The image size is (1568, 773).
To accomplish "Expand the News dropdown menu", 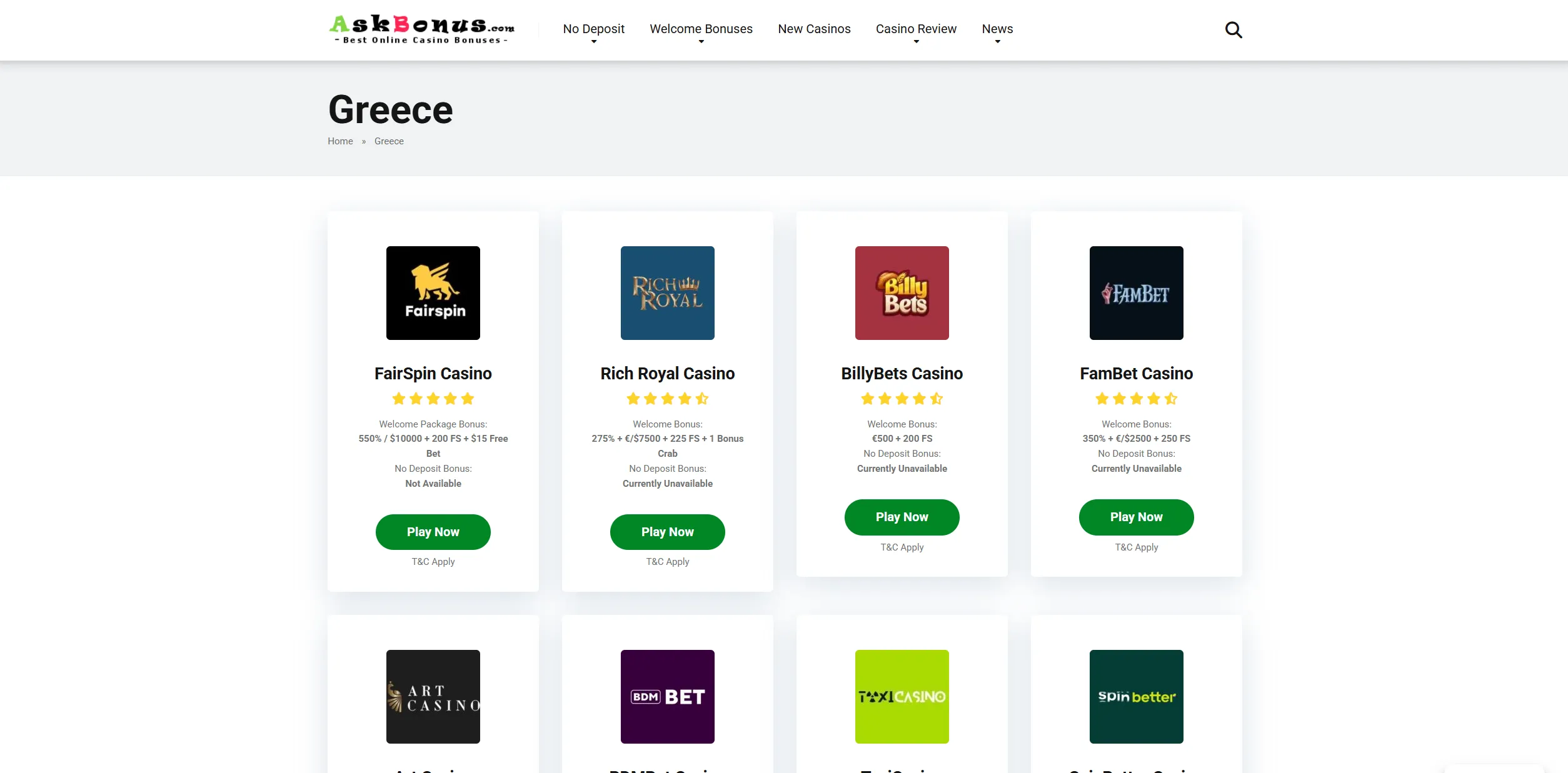I will click(997, 29).
